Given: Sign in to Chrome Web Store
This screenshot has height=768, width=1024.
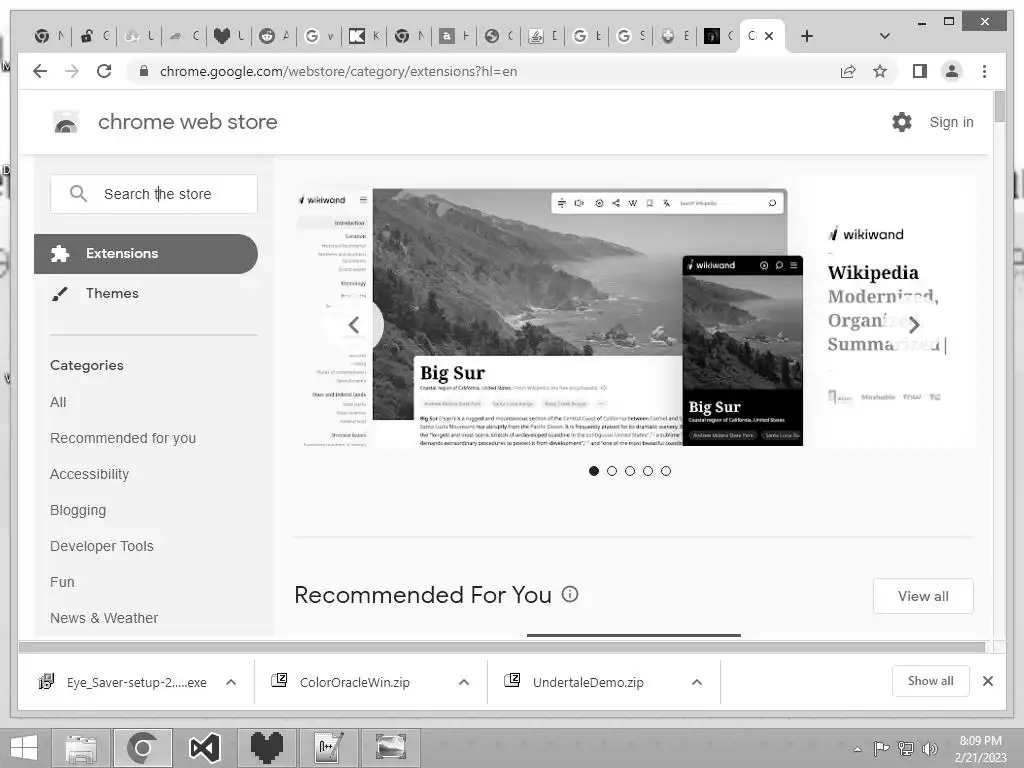Looking at the screenshot, I should [951, 122].
